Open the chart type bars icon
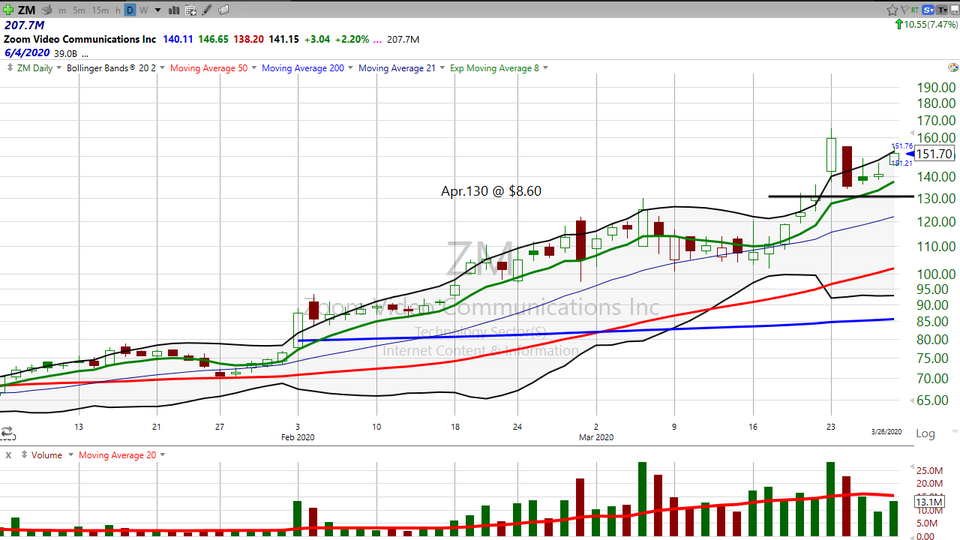The image size is (960, 540). coord(174,10)
